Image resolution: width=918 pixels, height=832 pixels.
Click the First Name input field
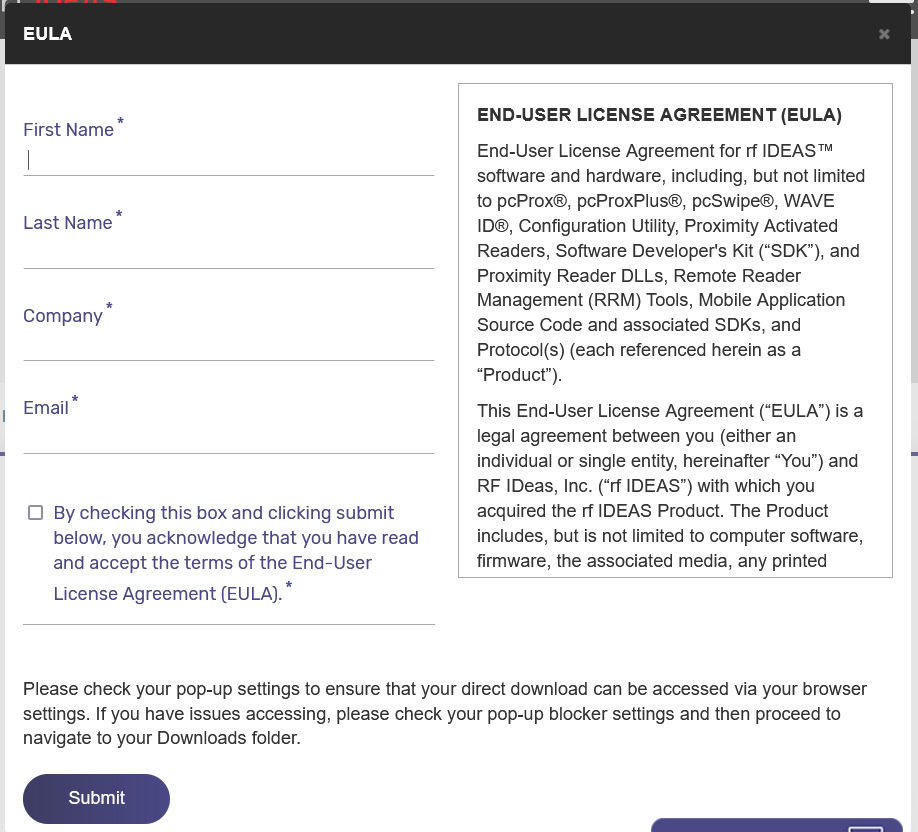(x=228, y=160)
